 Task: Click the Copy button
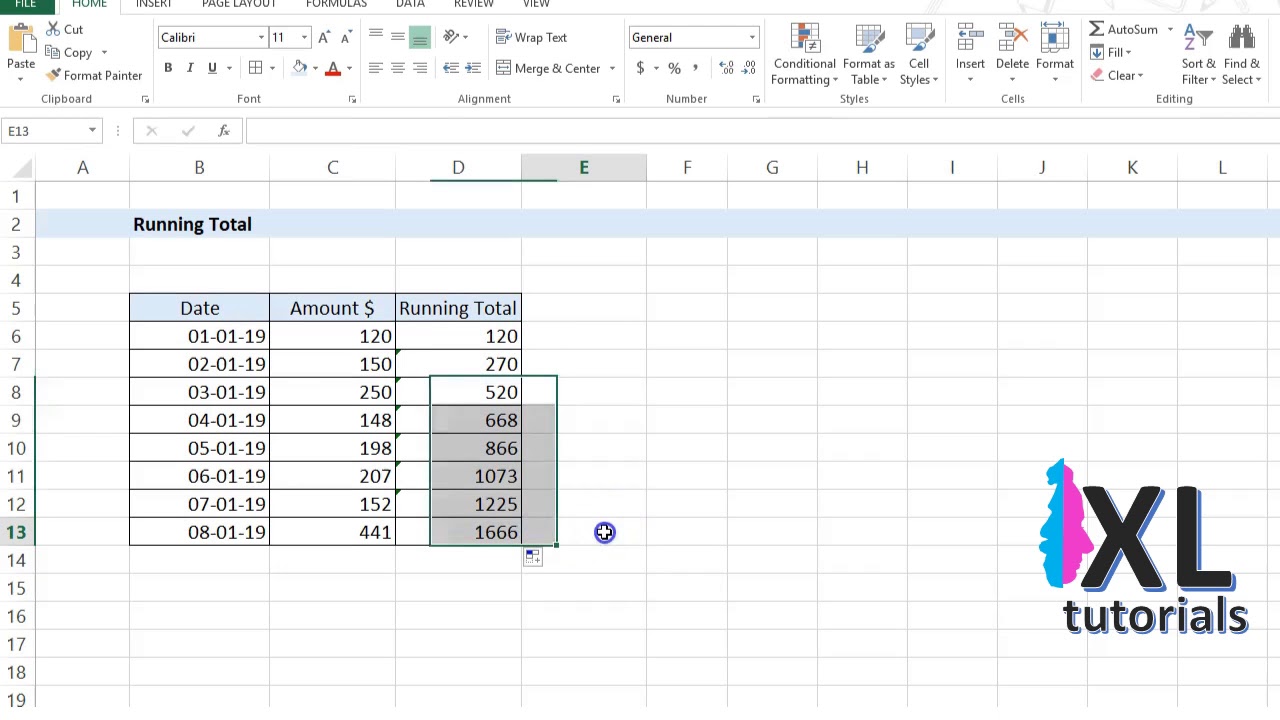coord(69,52)
